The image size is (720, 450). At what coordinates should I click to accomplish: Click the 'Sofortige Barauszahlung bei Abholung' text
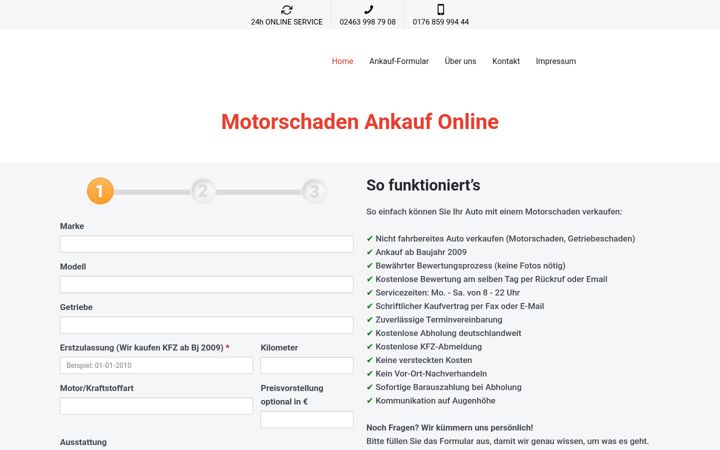pyautogui.click(x=448, y=387)
